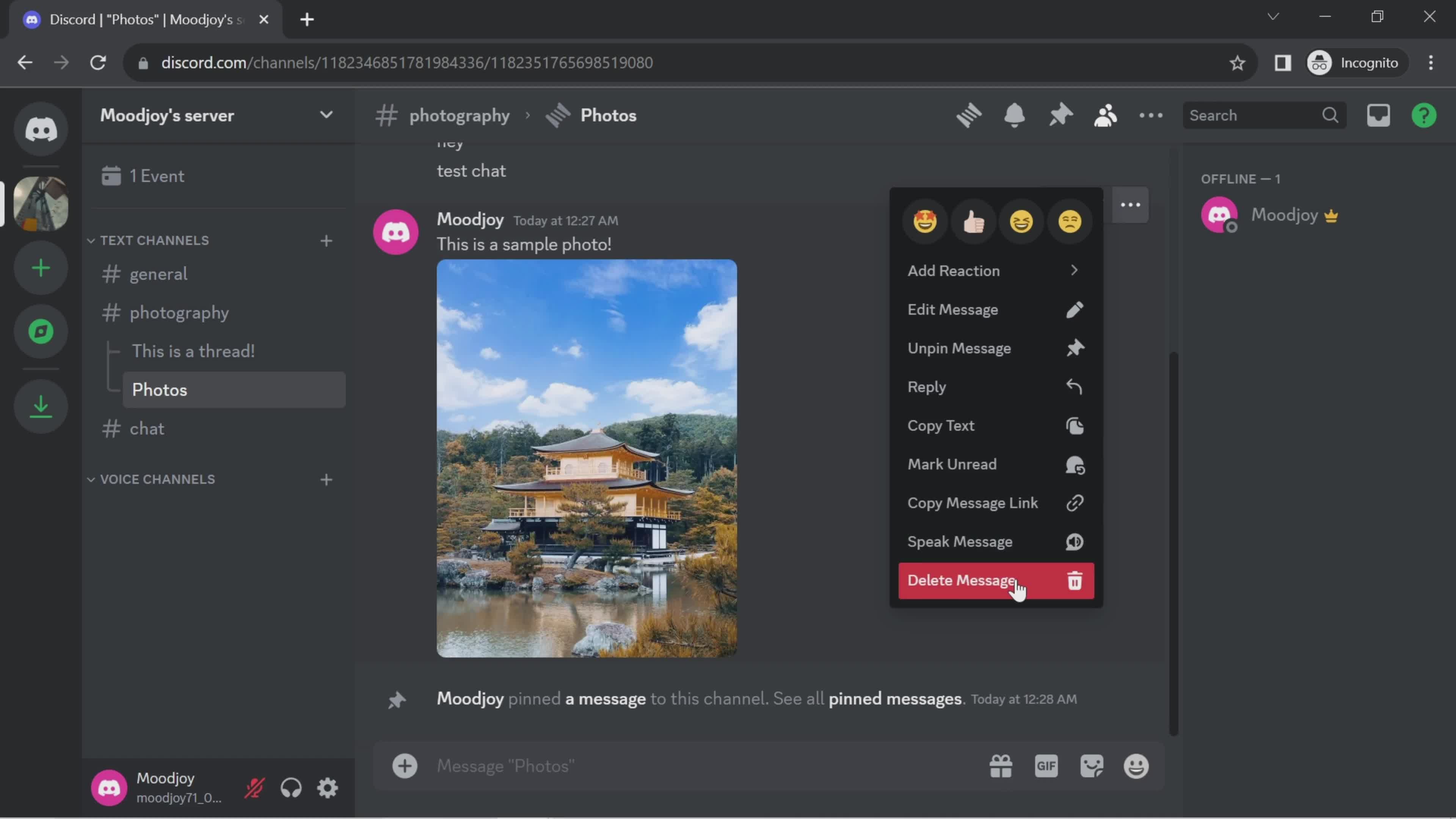Choose Edit Message from context menu
Image resolution: width=1456 pixels, height=819 pixels.
point(996,310)
